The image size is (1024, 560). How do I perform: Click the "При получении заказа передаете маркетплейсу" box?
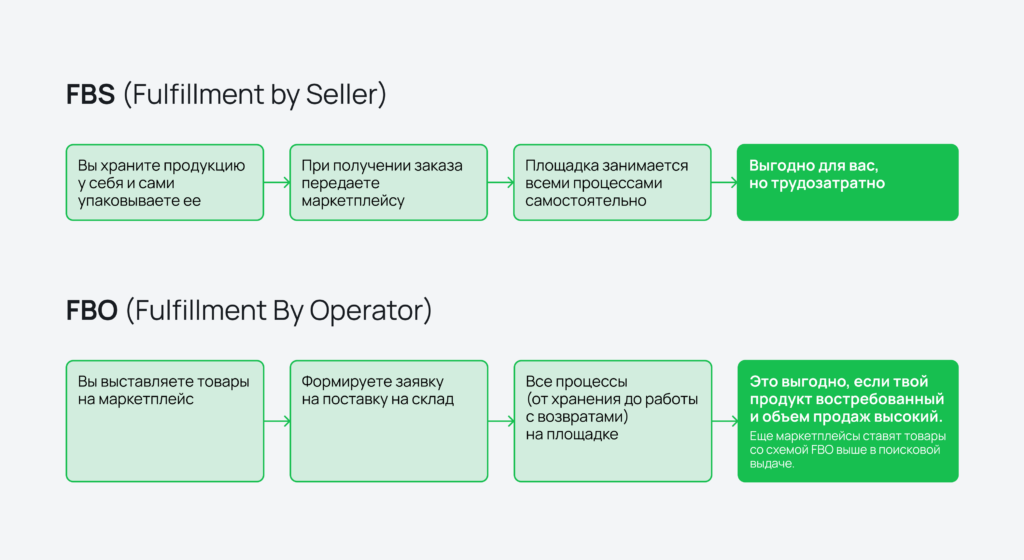[388, 183]
